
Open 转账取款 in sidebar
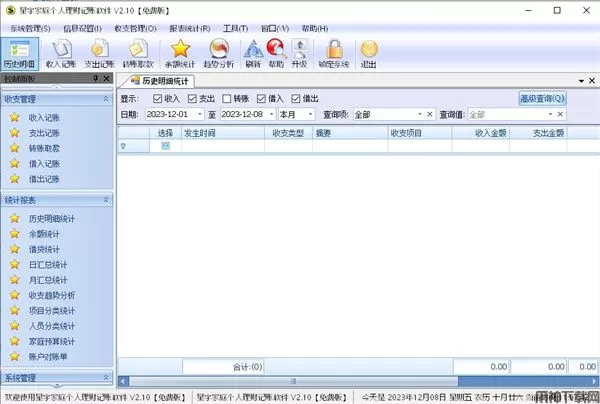(x=44, y=148)
